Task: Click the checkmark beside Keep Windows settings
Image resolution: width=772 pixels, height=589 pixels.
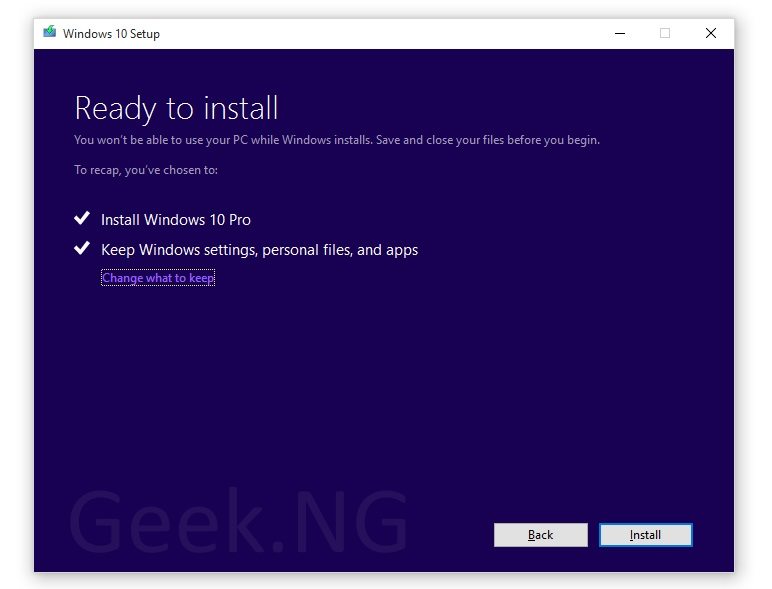Action: pyautogui.click(x=82, y=248)
